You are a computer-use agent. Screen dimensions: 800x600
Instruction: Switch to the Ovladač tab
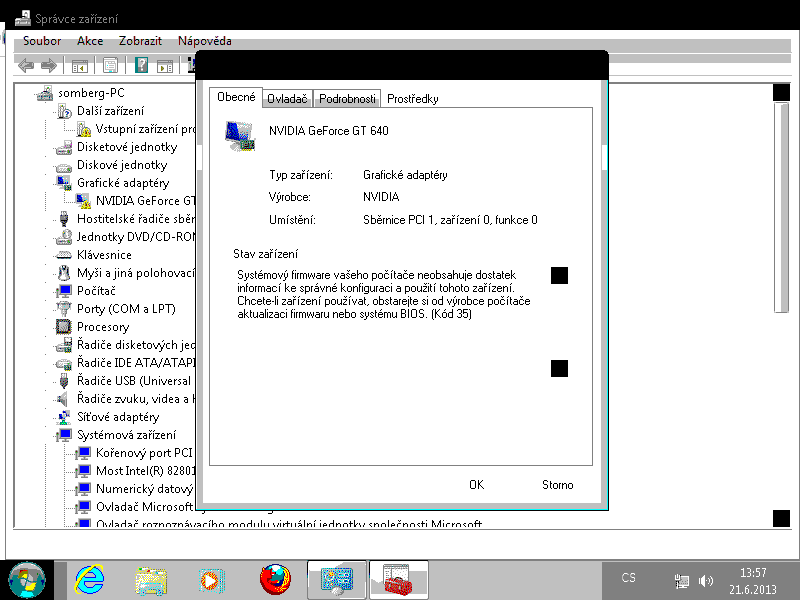(x=287, y=98)
